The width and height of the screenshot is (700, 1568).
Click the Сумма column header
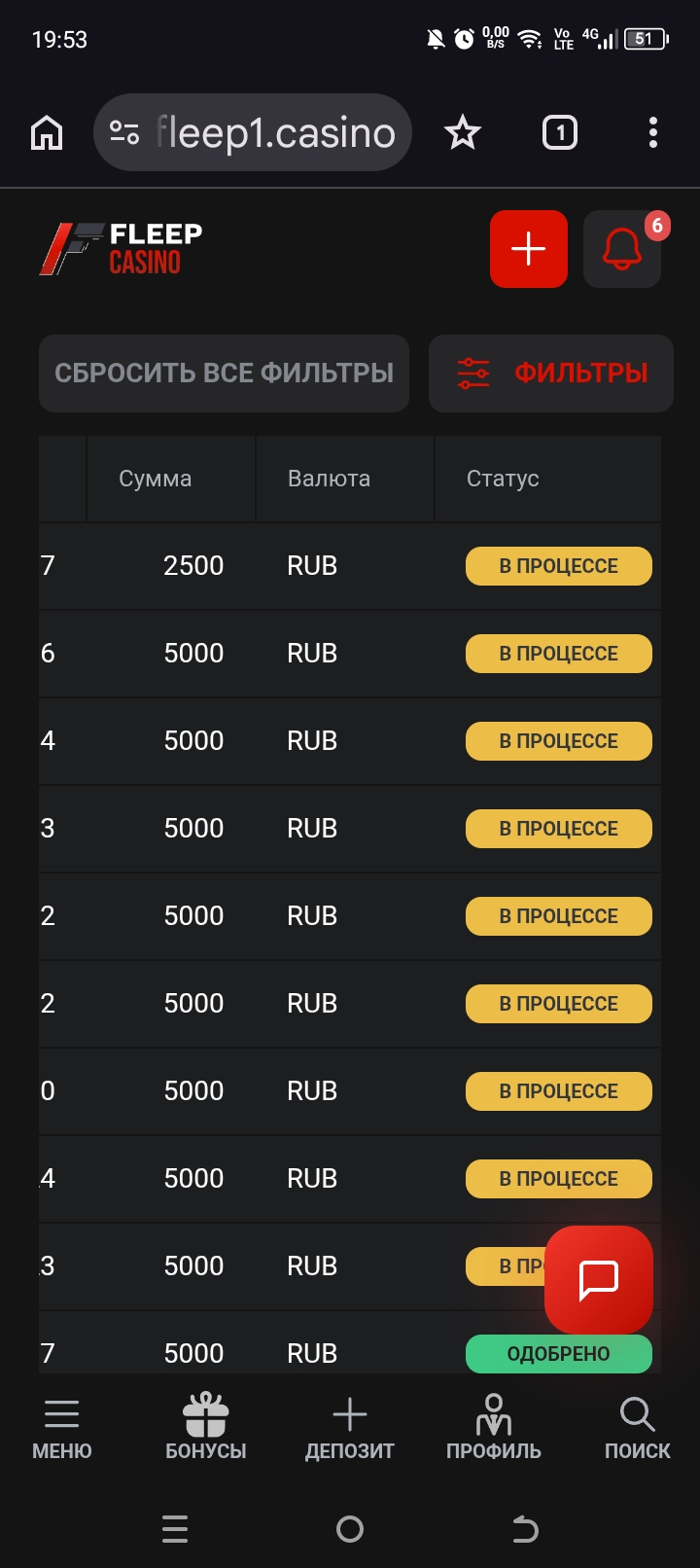point(156,479)
